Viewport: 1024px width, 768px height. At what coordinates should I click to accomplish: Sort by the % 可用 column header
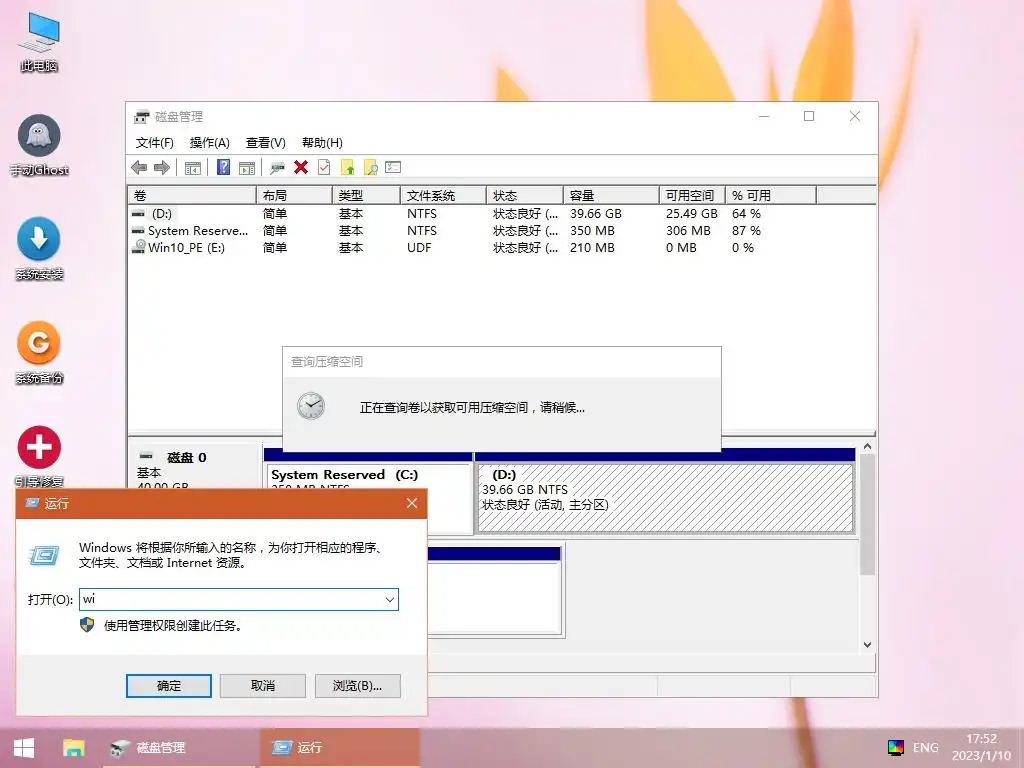point(771,195)
